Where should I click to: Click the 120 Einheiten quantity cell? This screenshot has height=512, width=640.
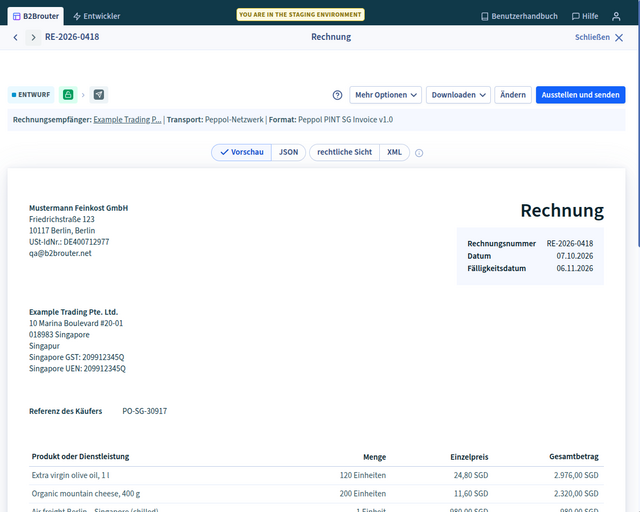[362, 475]
